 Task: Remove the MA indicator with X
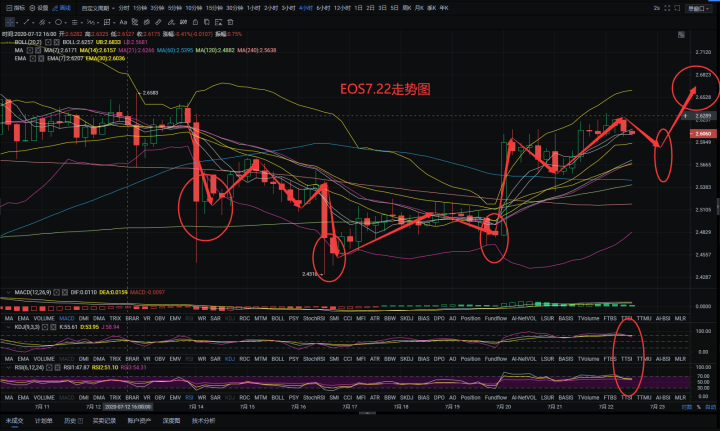coord(38,50)
